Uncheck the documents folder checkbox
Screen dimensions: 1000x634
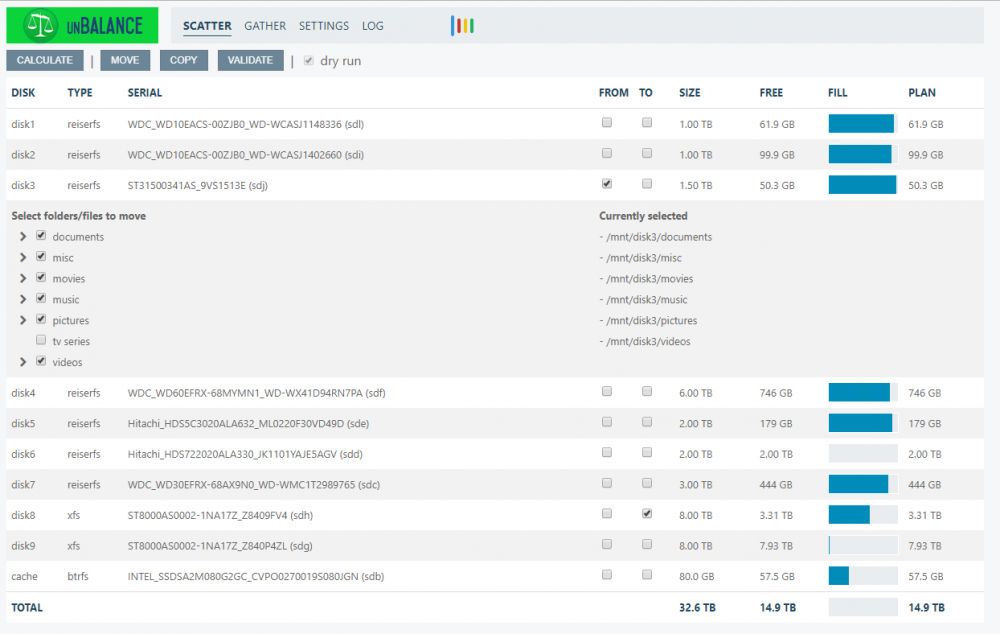(x=41, y=235)
